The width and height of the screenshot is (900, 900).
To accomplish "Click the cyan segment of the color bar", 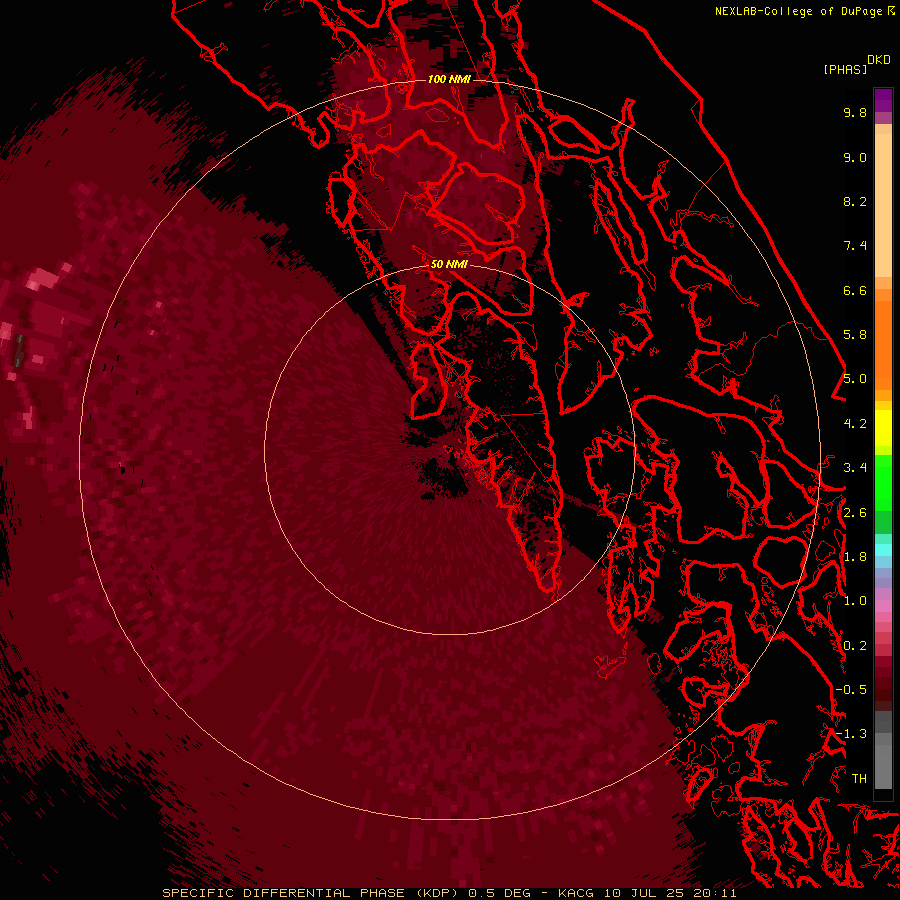I will (x=883, y=550).
